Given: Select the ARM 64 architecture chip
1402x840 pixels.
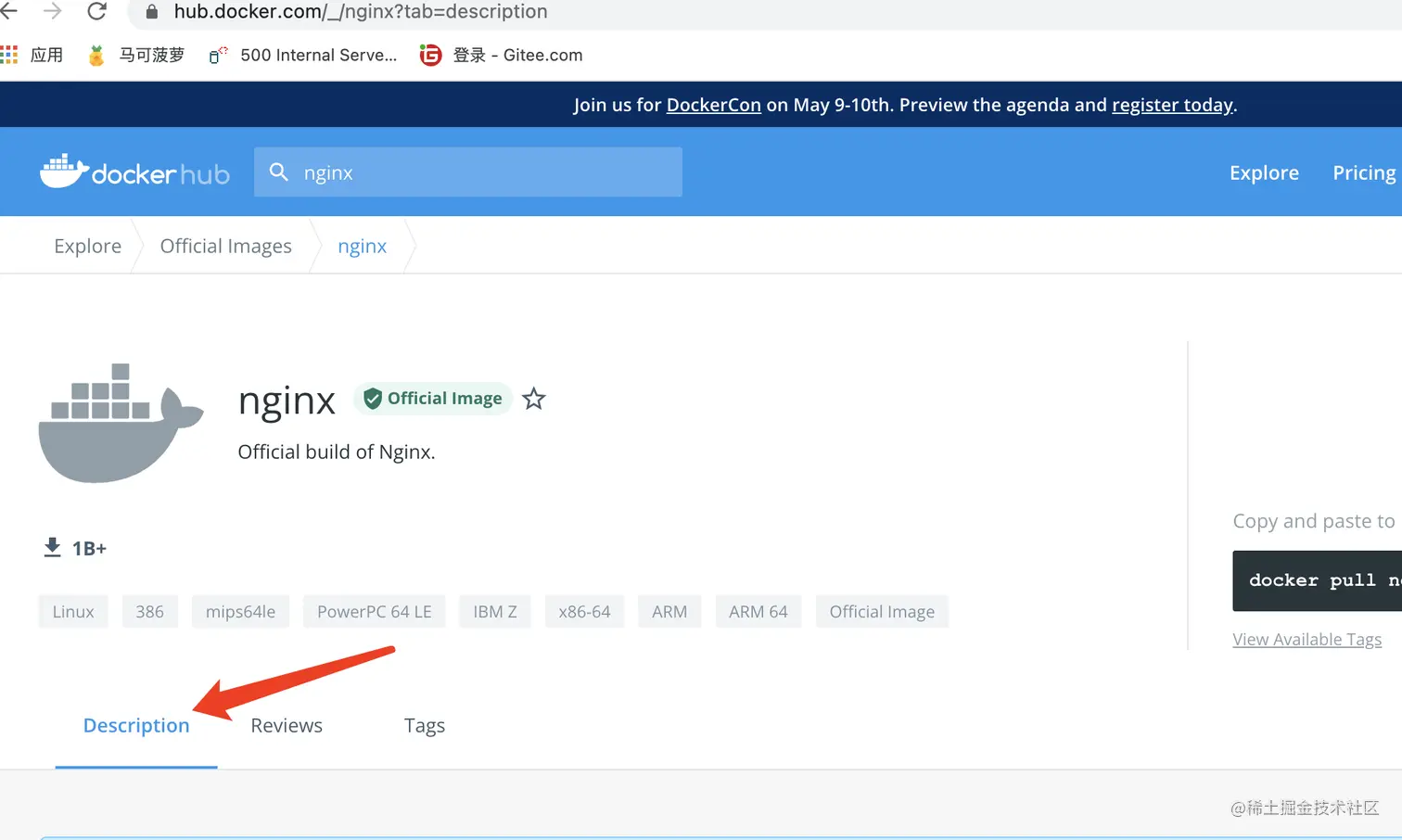Looking at the screenshot, I should 758,612.
